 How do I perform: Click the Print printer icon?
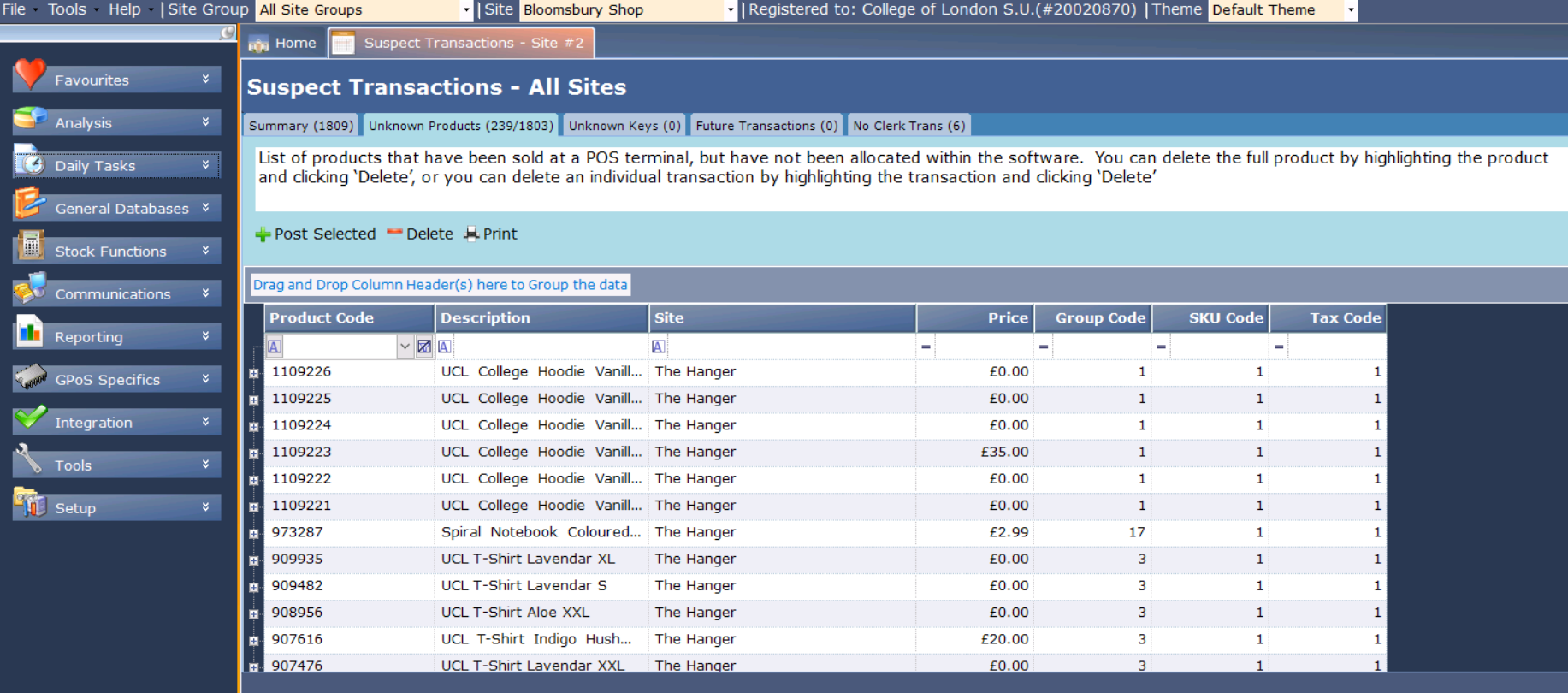pos(471,234)
